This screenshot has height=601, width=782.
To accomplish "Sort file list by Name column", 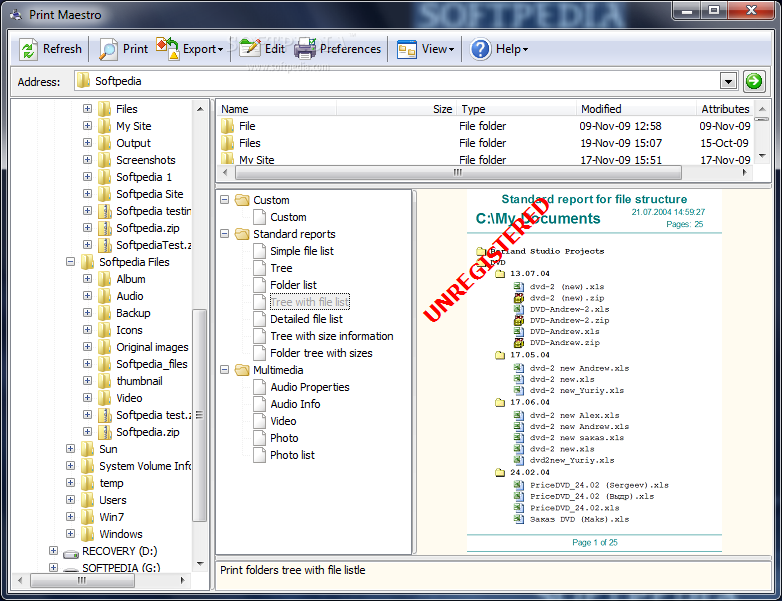I will (277, 109).
